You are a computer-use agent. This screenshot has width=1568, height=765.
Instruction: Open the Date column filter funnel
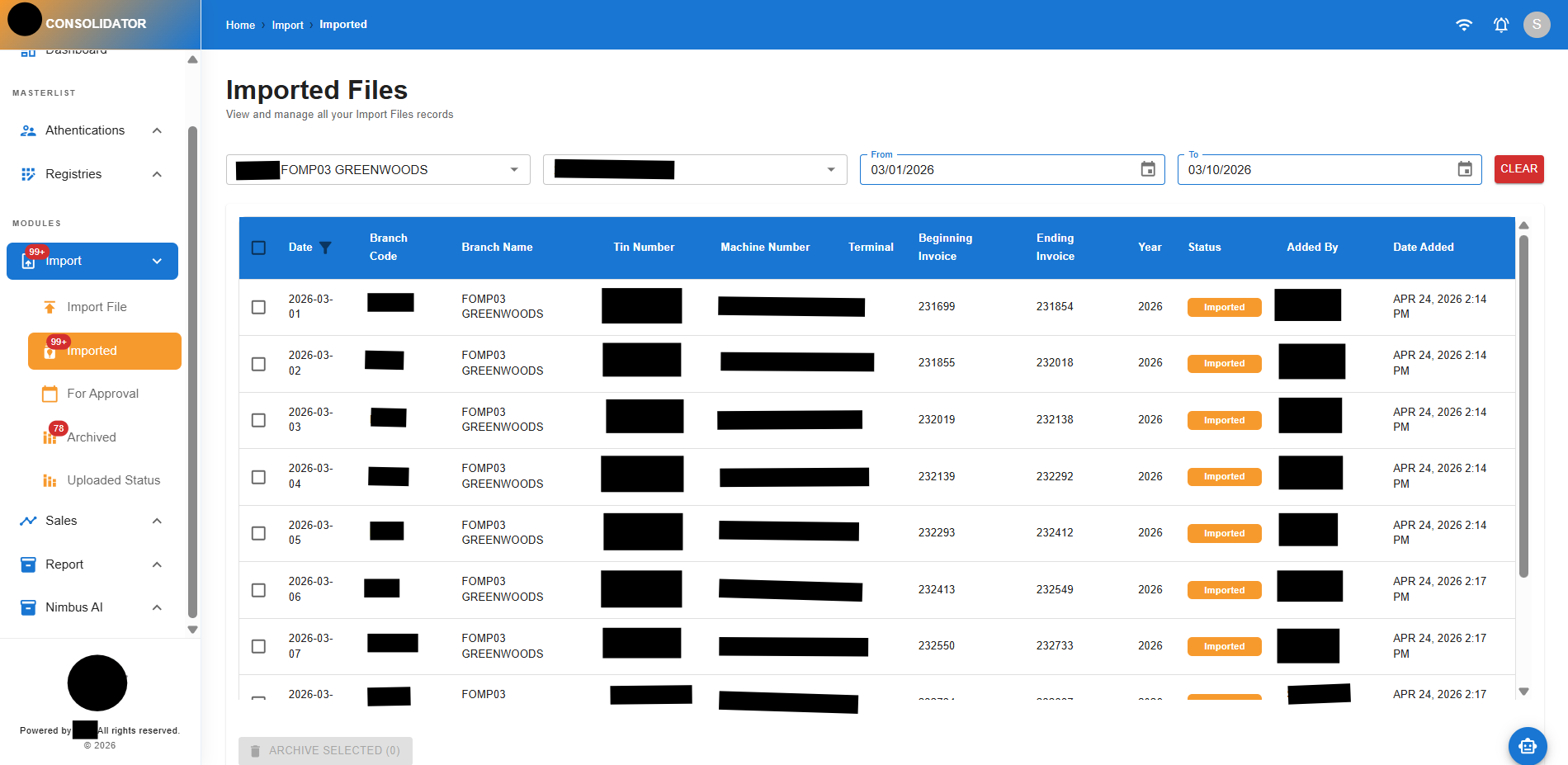point(327,247)
